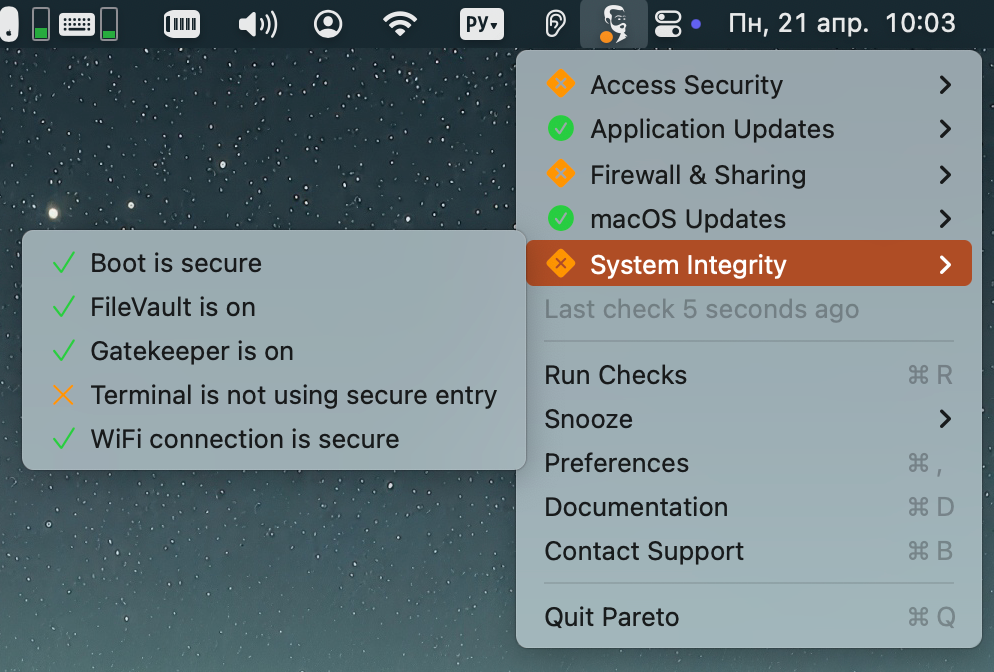Toggle the FileVault is on check

tap(173, 307)
